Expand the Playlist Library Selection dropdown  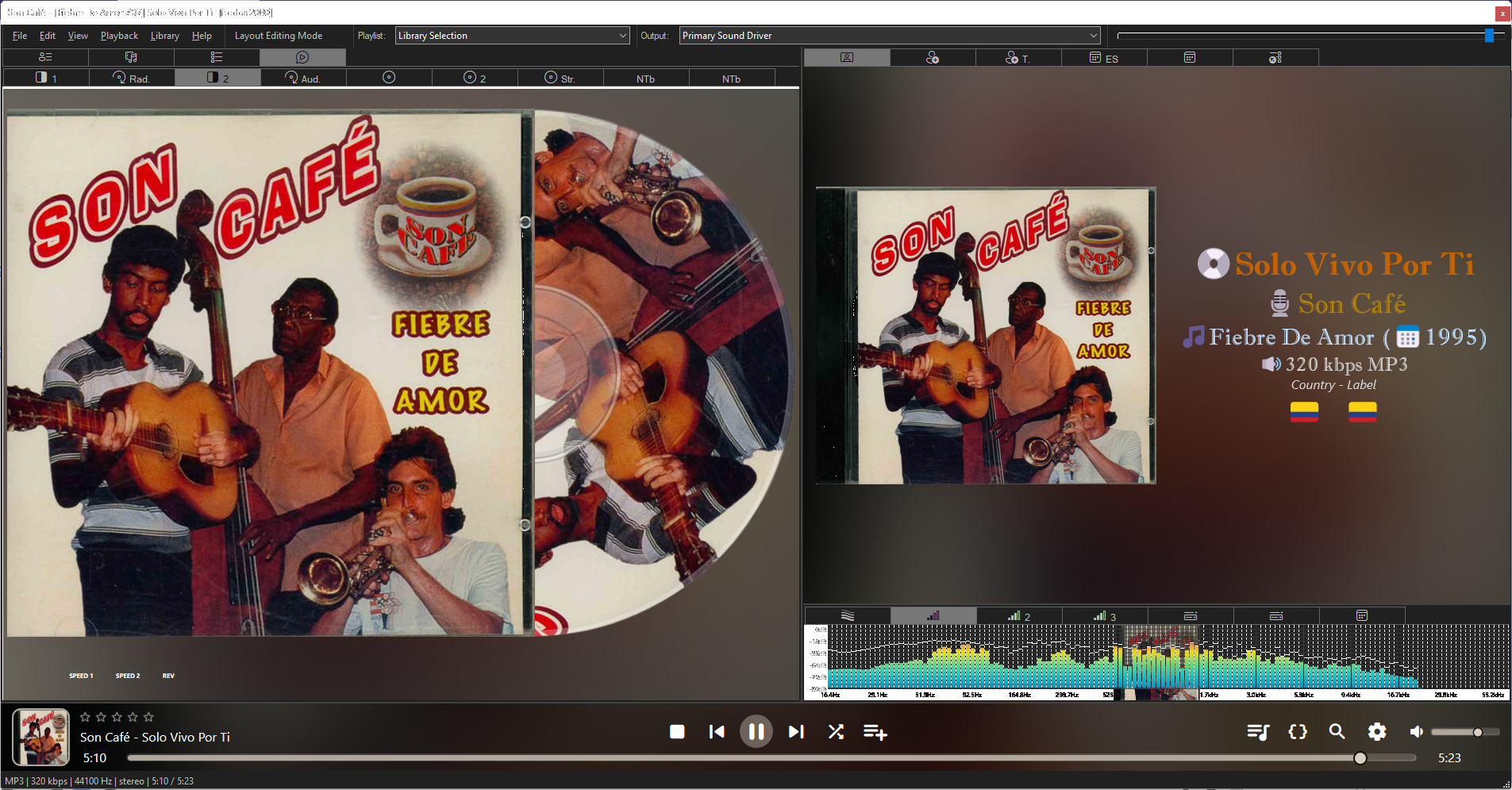[x=512, y=36]
